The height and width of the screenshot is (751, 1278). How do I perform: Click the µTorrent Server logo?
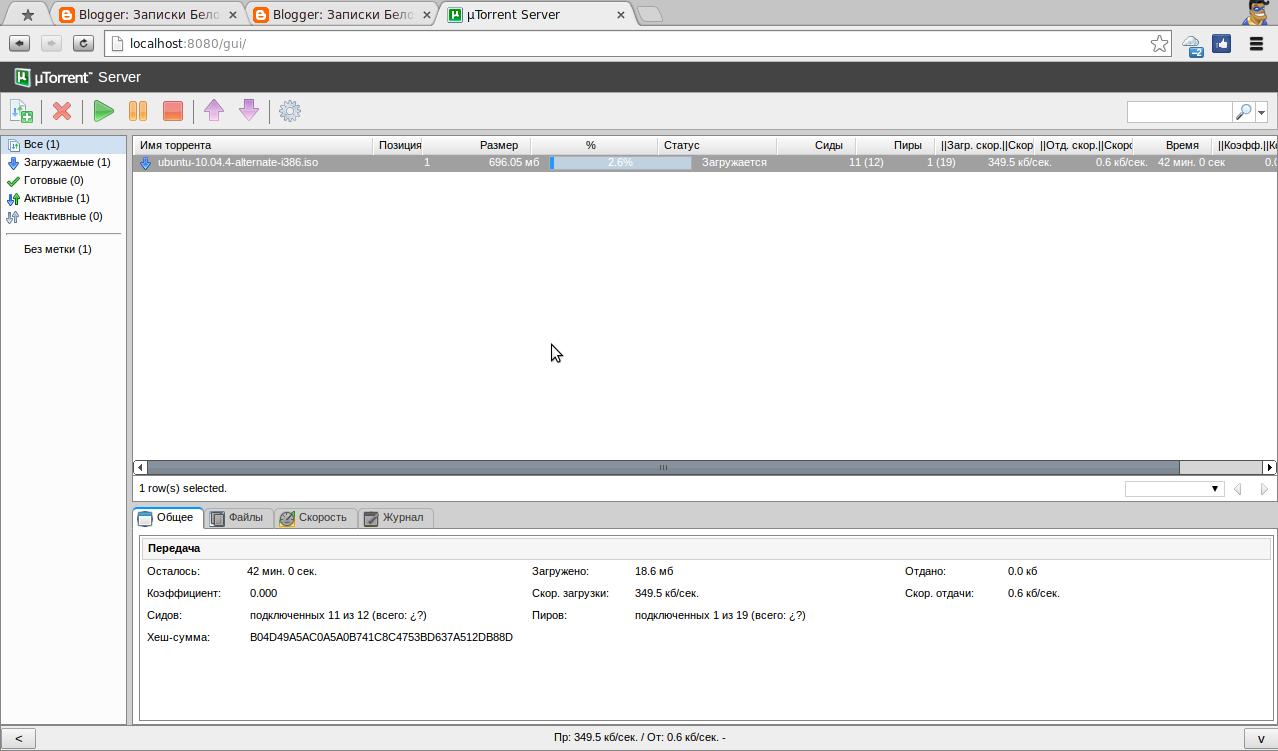tap(77, 77)
